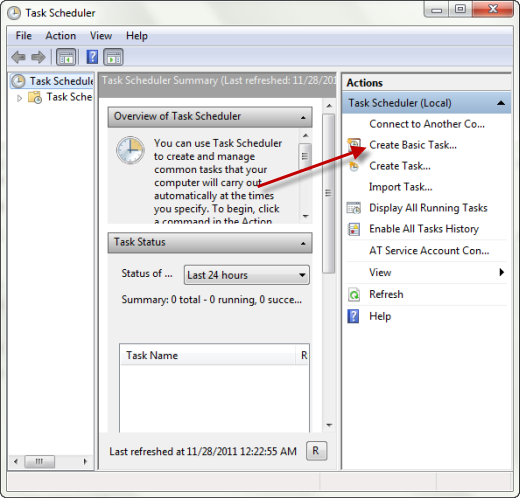Screen dimensions: 520x498
Task: Collapse the Task Status section
Action: [x=303, y=243]
